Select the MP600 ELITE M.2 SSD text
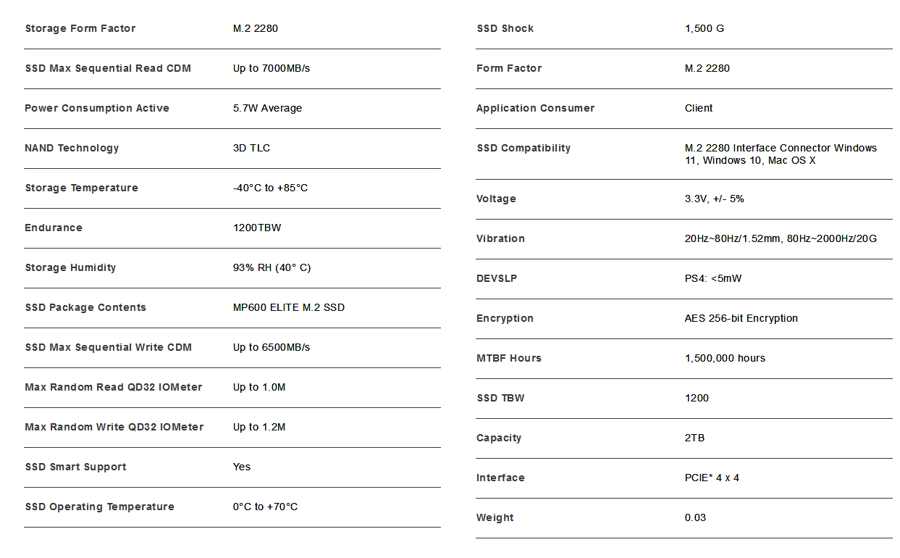Screen dimensions: 900x558 289,308
